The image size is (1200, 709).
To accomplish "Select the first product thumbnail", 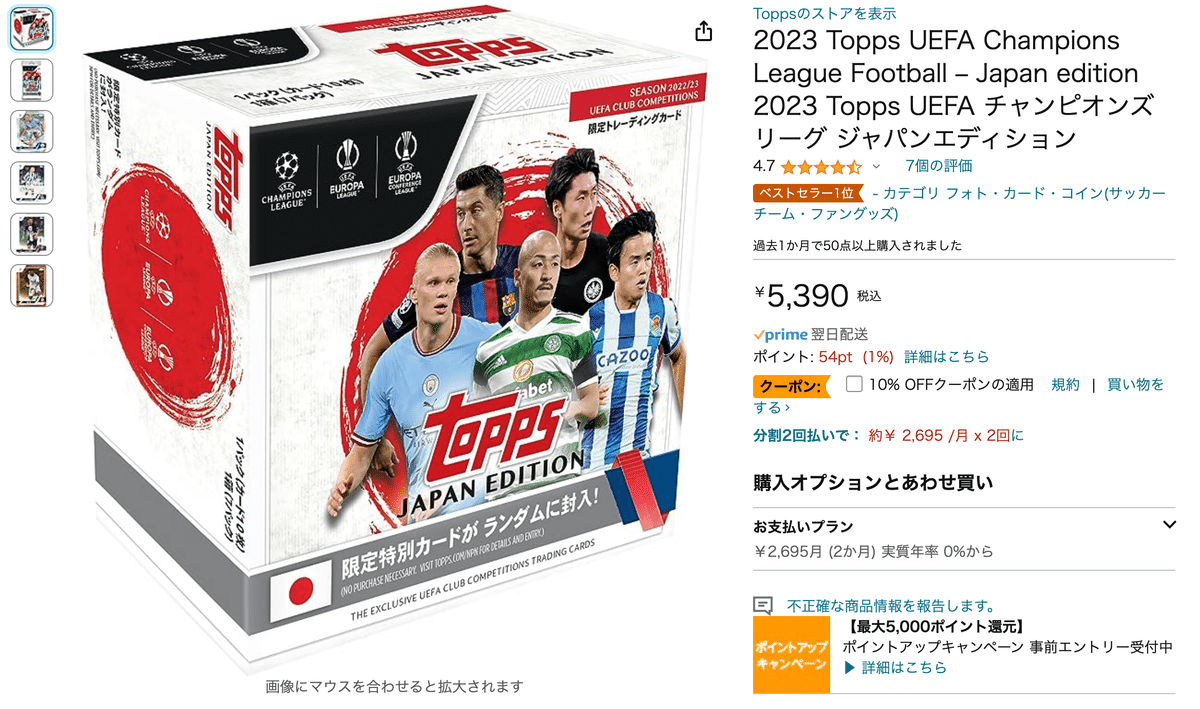I will (x=31, y=29).
